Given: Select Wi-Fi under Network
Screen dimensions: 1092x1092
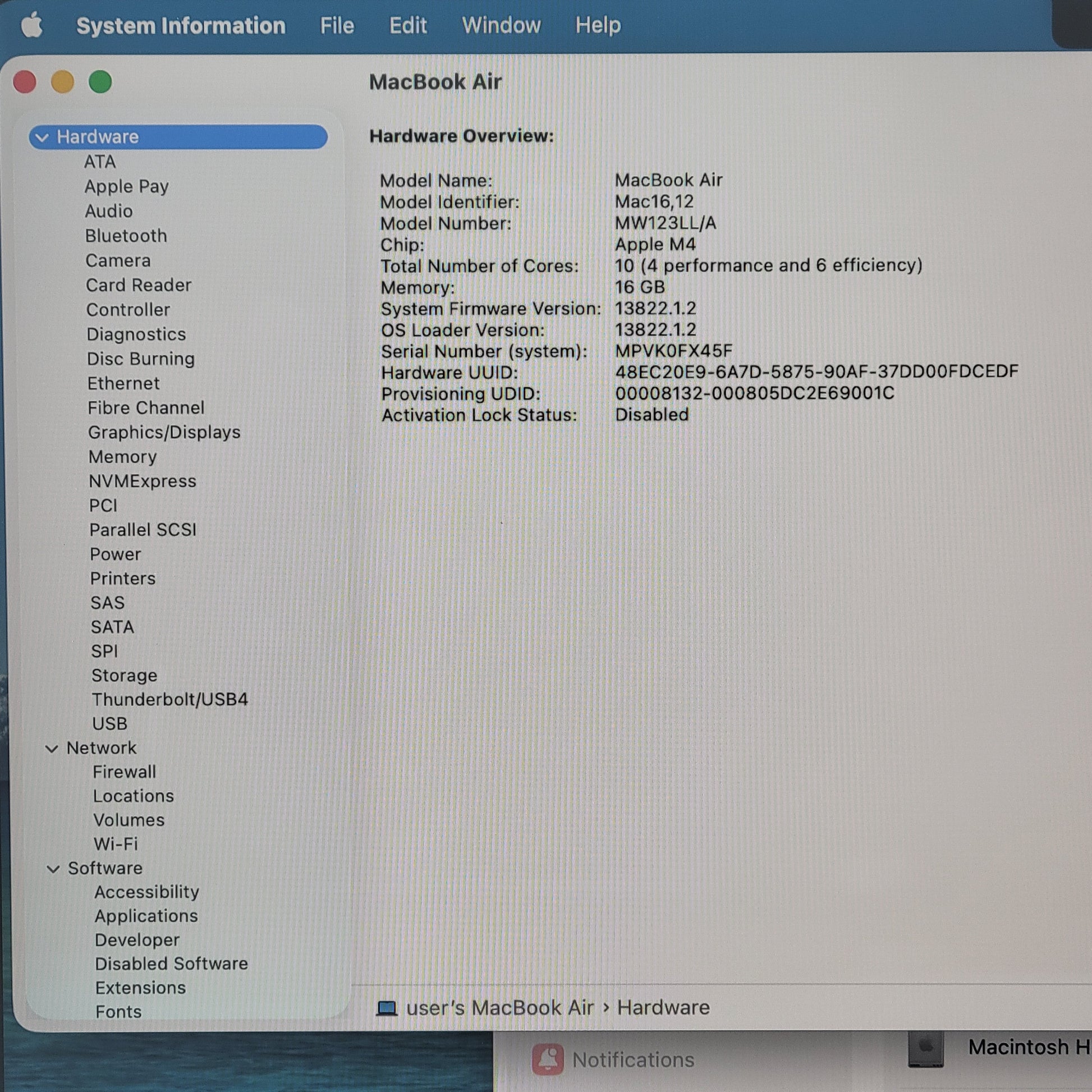Looking at the screenshot, I should click(x=115, y=844).
